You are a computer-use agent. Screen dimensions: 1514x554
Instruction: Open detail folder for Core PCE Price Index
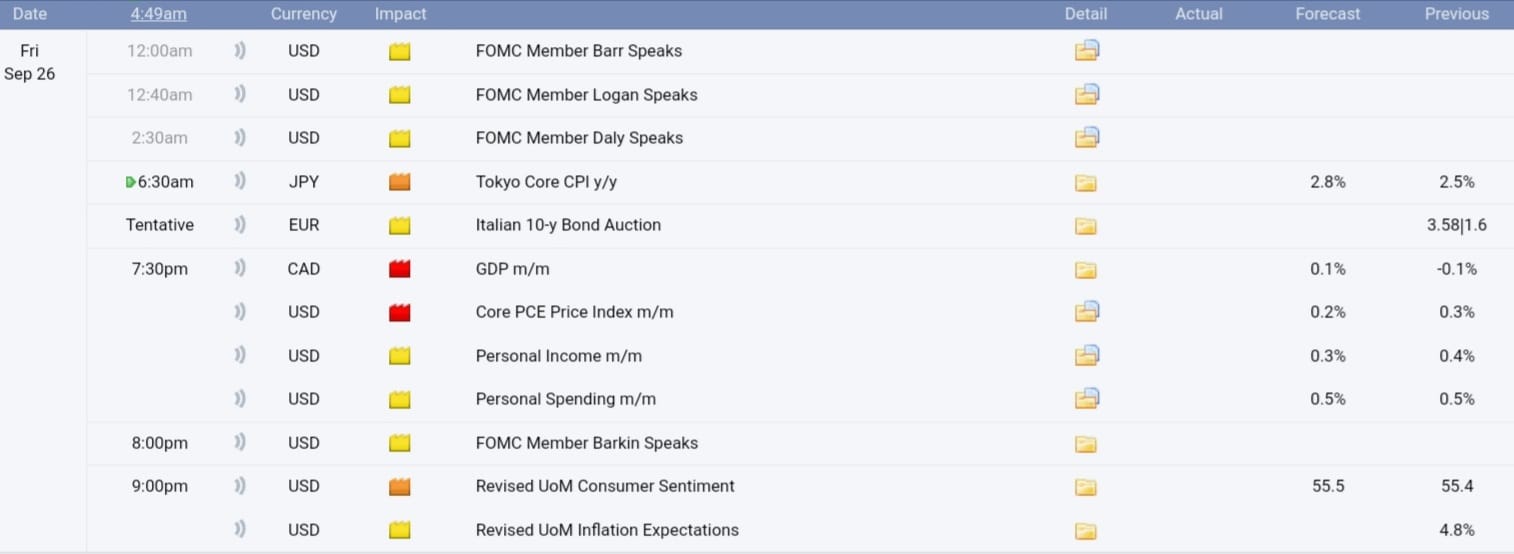(1086, 312)
